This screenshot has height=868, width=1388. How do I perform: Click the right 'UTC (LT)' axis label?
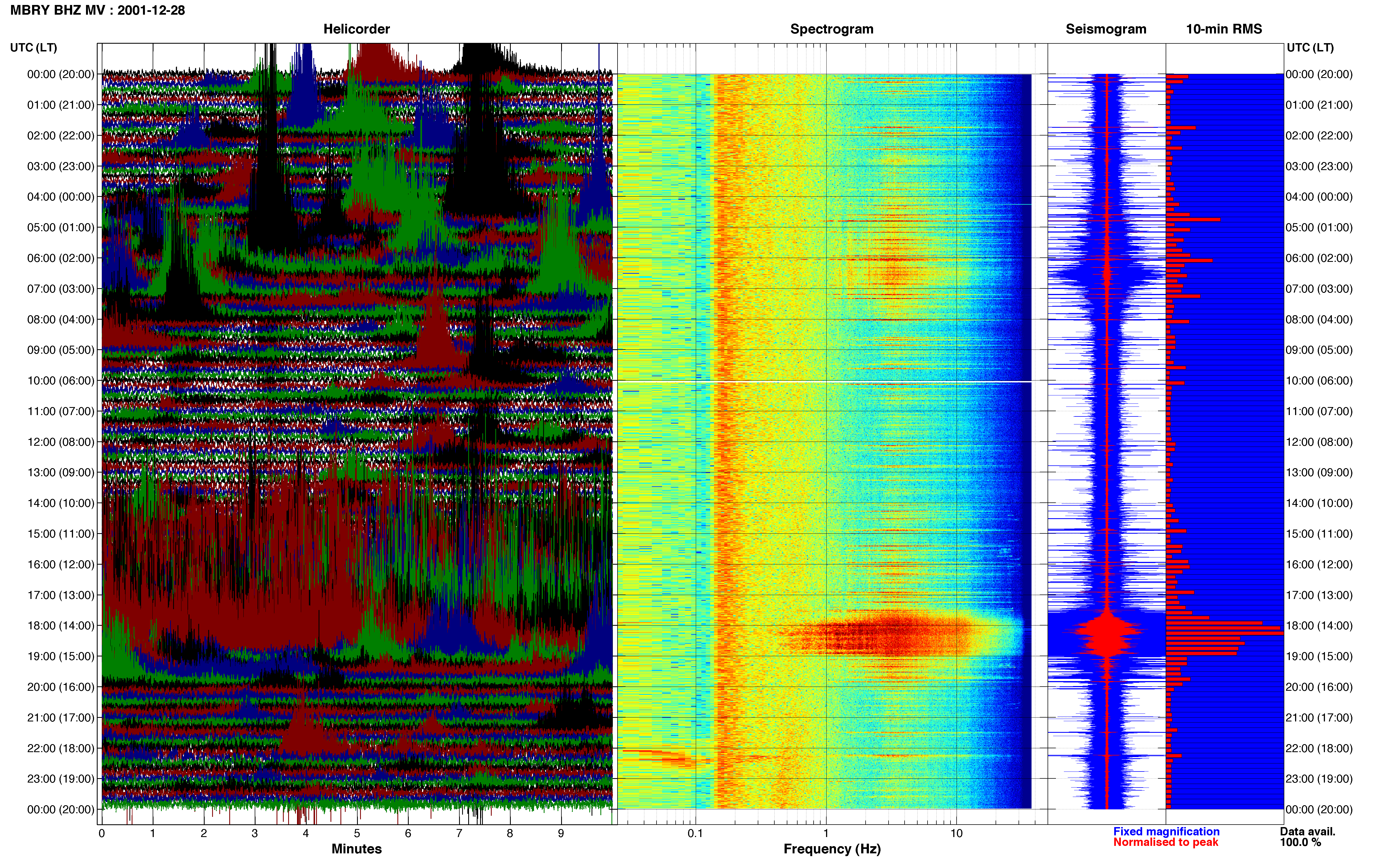coord(1310,48)
